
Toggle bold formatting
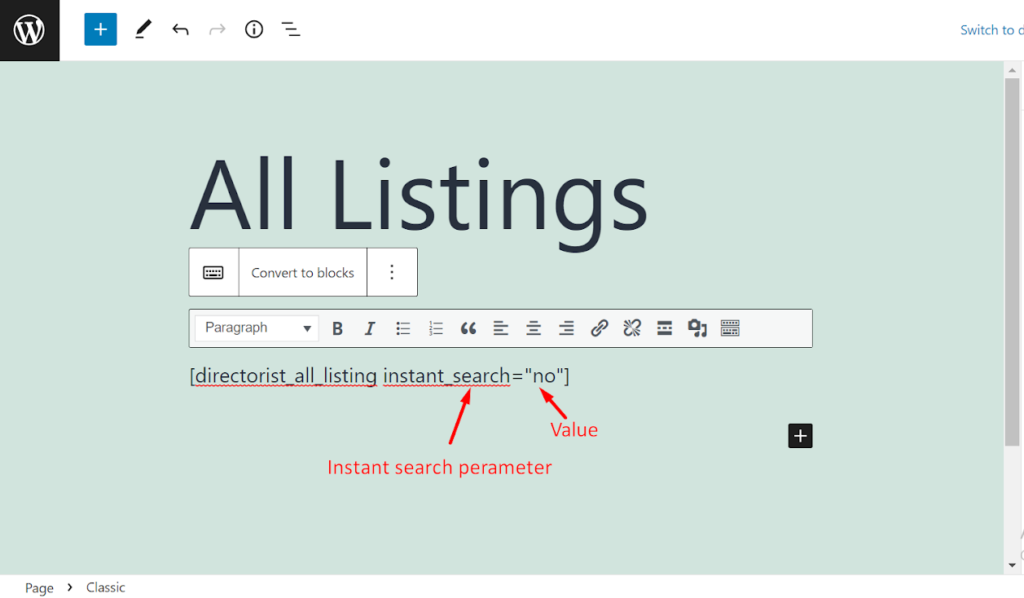click(337, 328)
